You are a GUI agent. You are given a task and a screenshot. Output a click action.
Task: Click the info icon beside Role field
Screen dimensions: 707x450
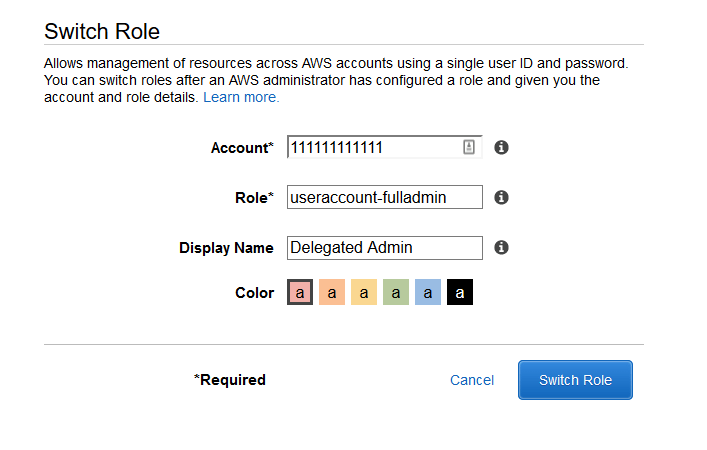(x=502, y=197)
